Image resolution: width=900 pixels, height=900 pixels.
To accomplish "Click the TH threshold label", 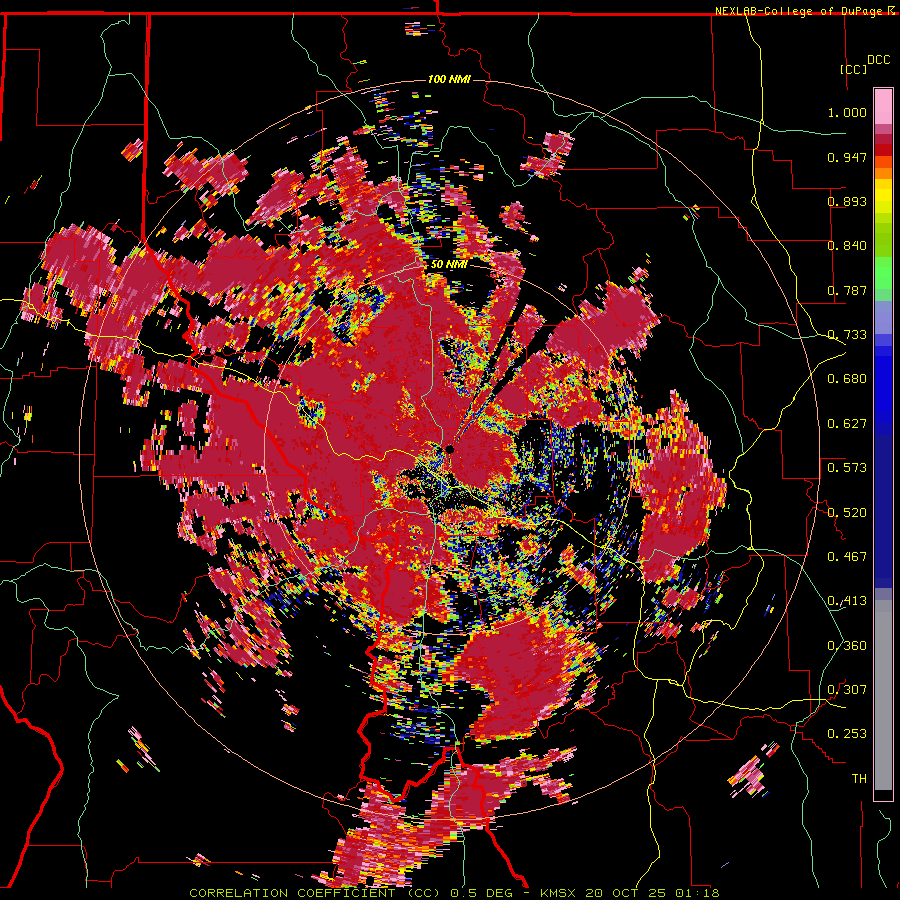I will pyautogui.click(x=859, y=779).
